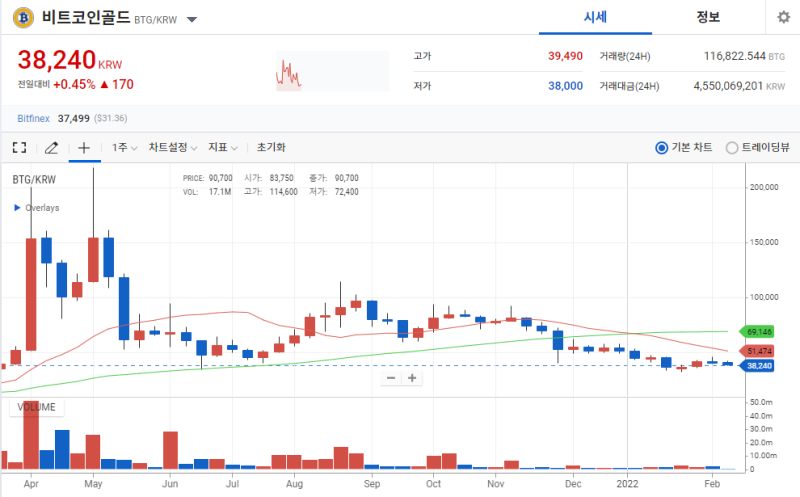Activate the crosshair plus tool
The image size is (800, 497).
[x=84, y=148]
